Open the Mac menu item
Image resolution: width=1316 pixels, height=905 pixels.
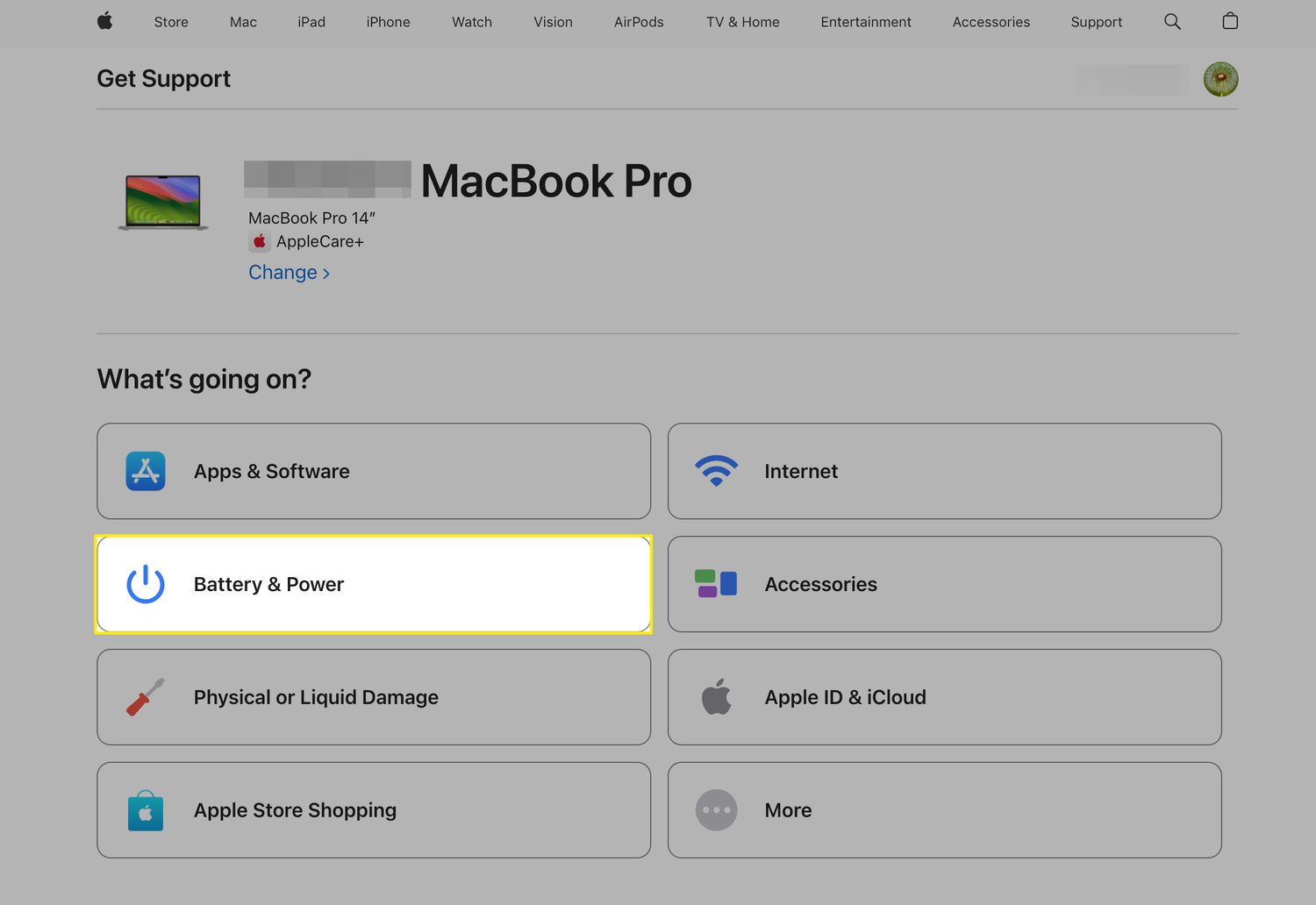coord(243,22)
